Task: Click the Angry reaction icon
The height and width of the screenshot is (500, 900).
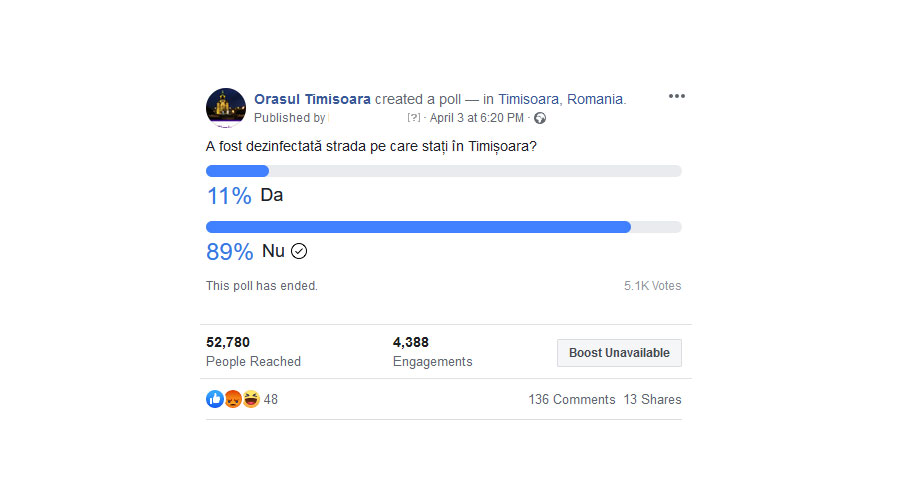Action: pos(233,399)
